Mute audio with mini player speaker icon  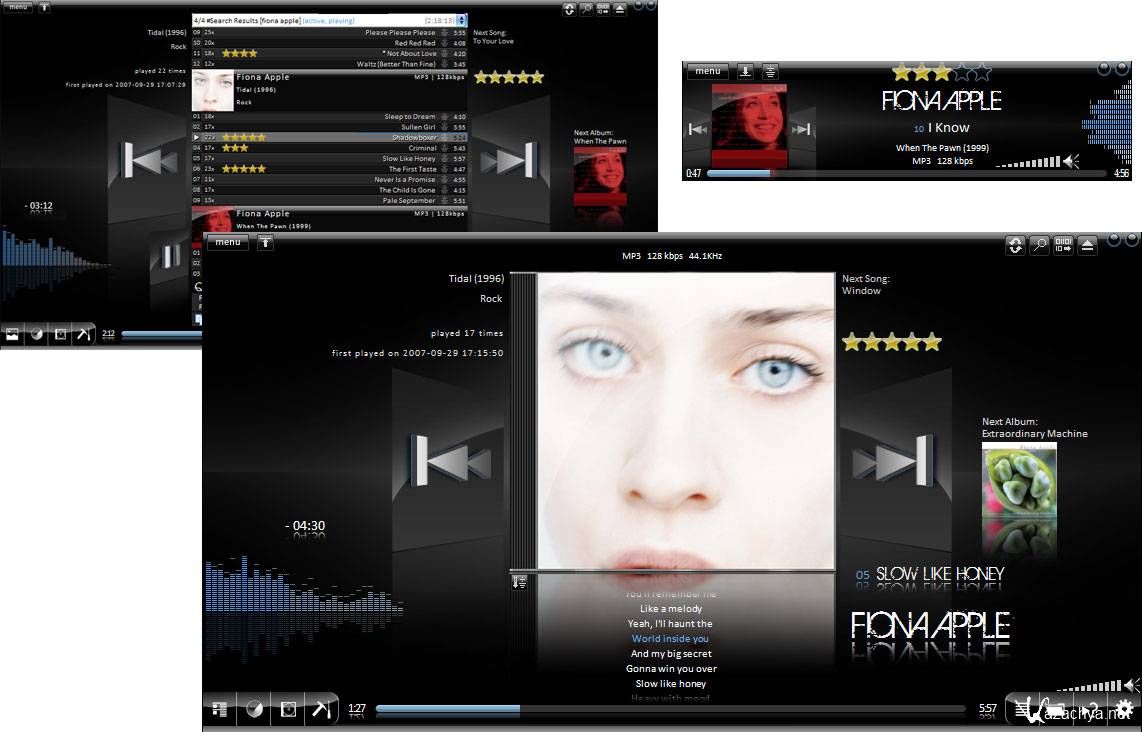[x=1071, y=161]
